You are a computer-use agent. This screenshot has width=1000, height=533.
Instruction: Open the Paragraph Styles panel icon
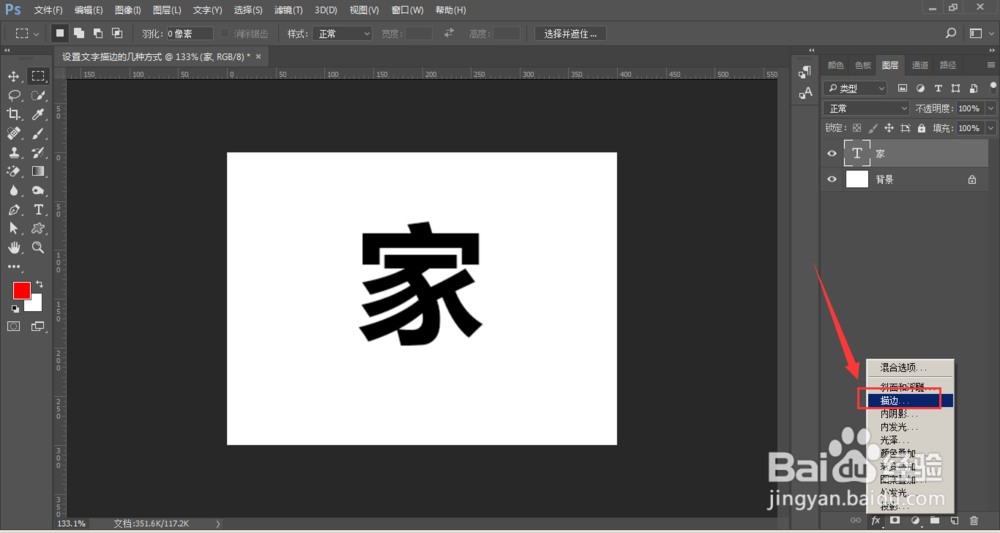tap(805, 72)
